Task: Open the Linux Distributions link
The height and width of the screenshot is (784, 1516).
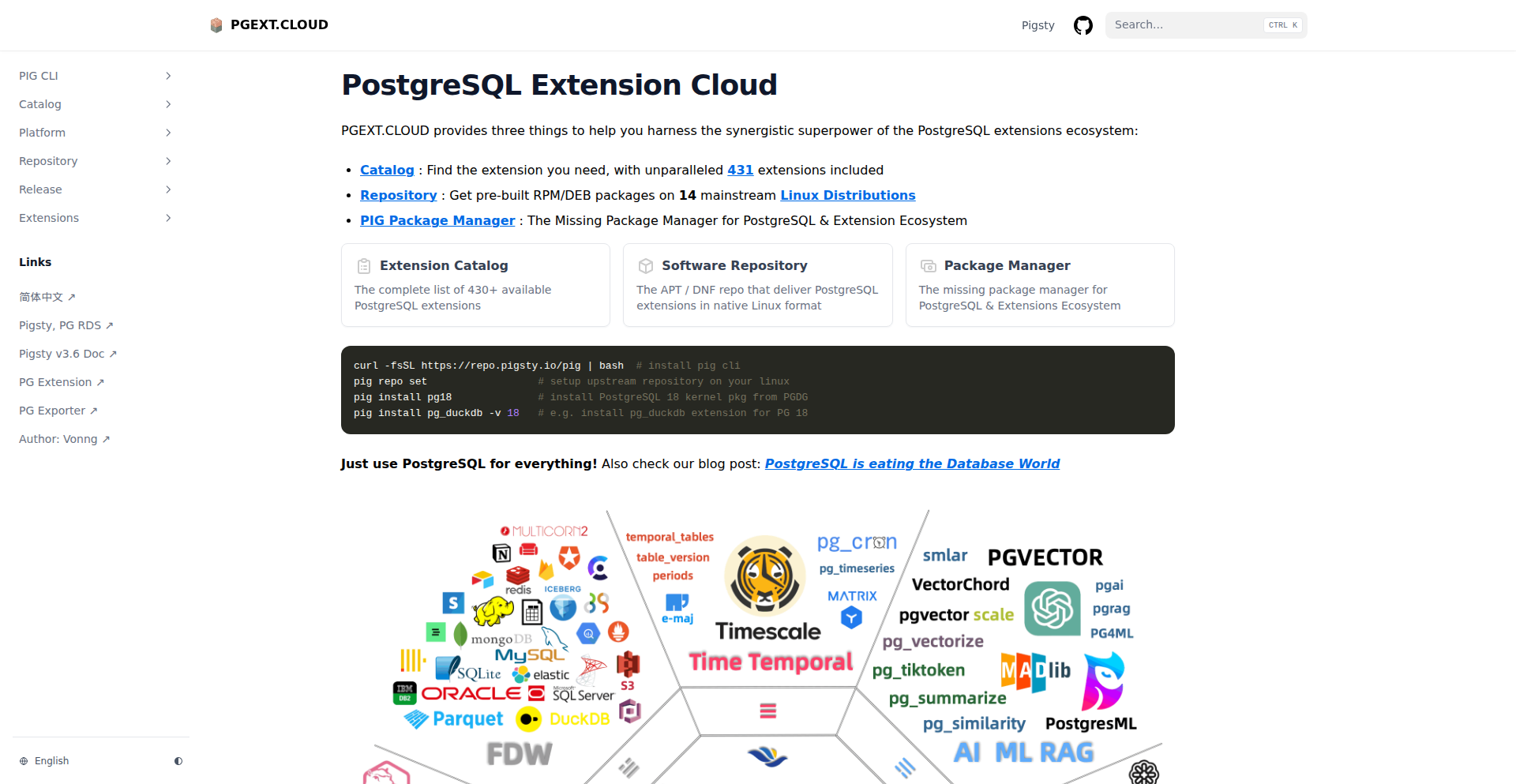Action: coord(847,195)
